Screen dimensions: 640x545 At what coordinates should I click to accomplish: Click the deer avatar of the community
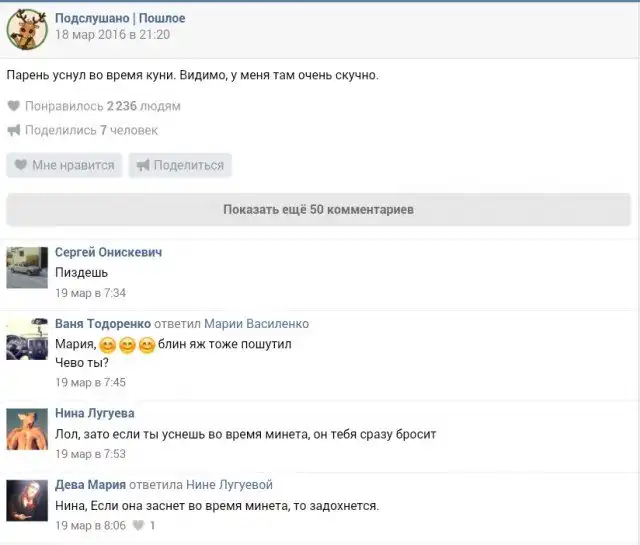click(27, 28)
